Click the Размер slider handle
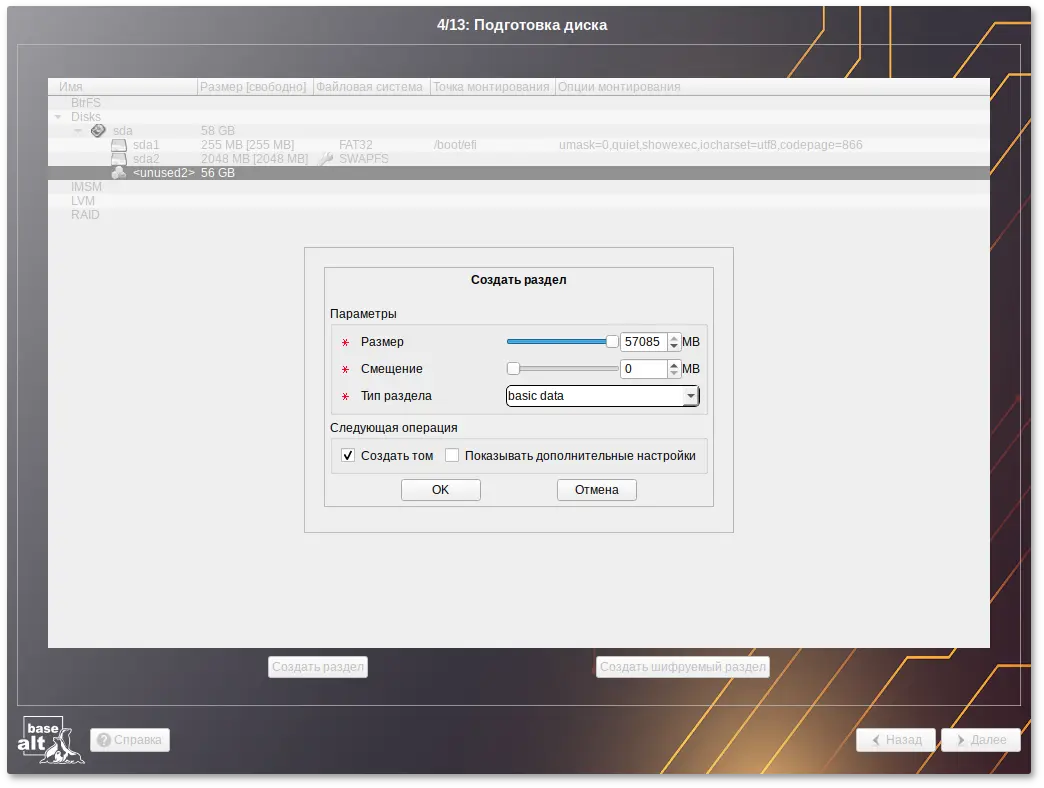Screen dimensions: 1044x788 coord(612,341)
